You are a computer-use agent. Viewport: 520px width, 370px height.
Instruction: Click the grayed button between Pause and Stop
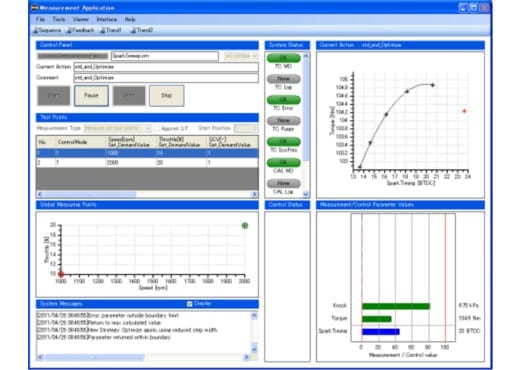pyautogui.click(x=129, y=96)
